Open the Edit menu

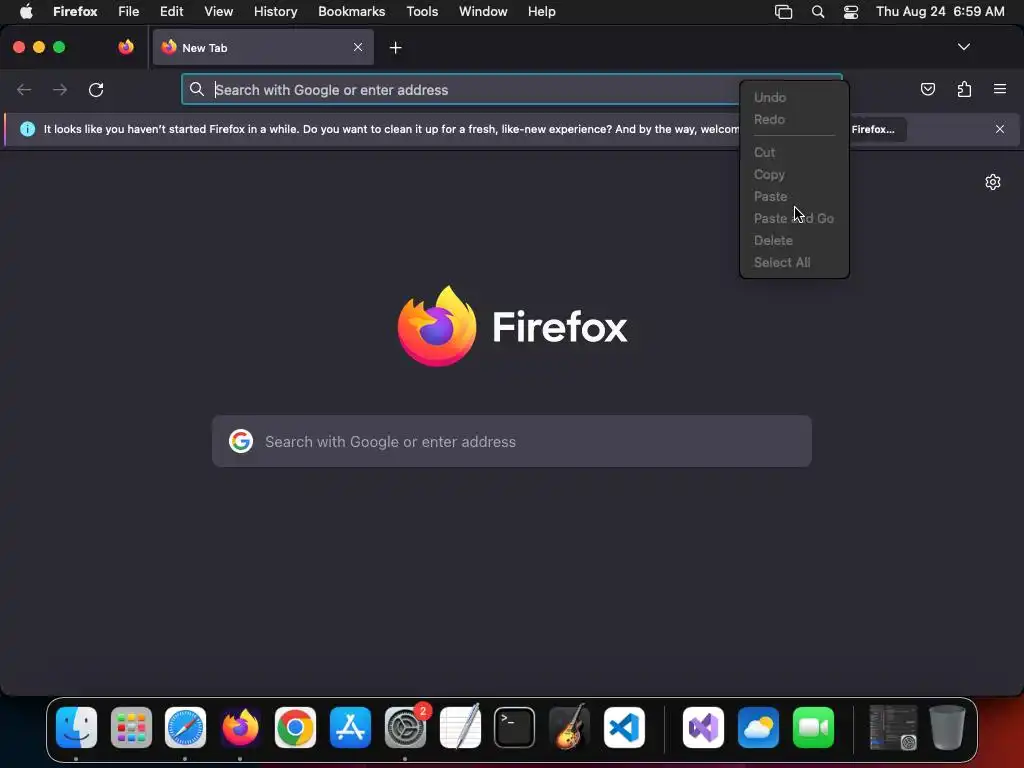pyautogui.click(x=171, y=12)
